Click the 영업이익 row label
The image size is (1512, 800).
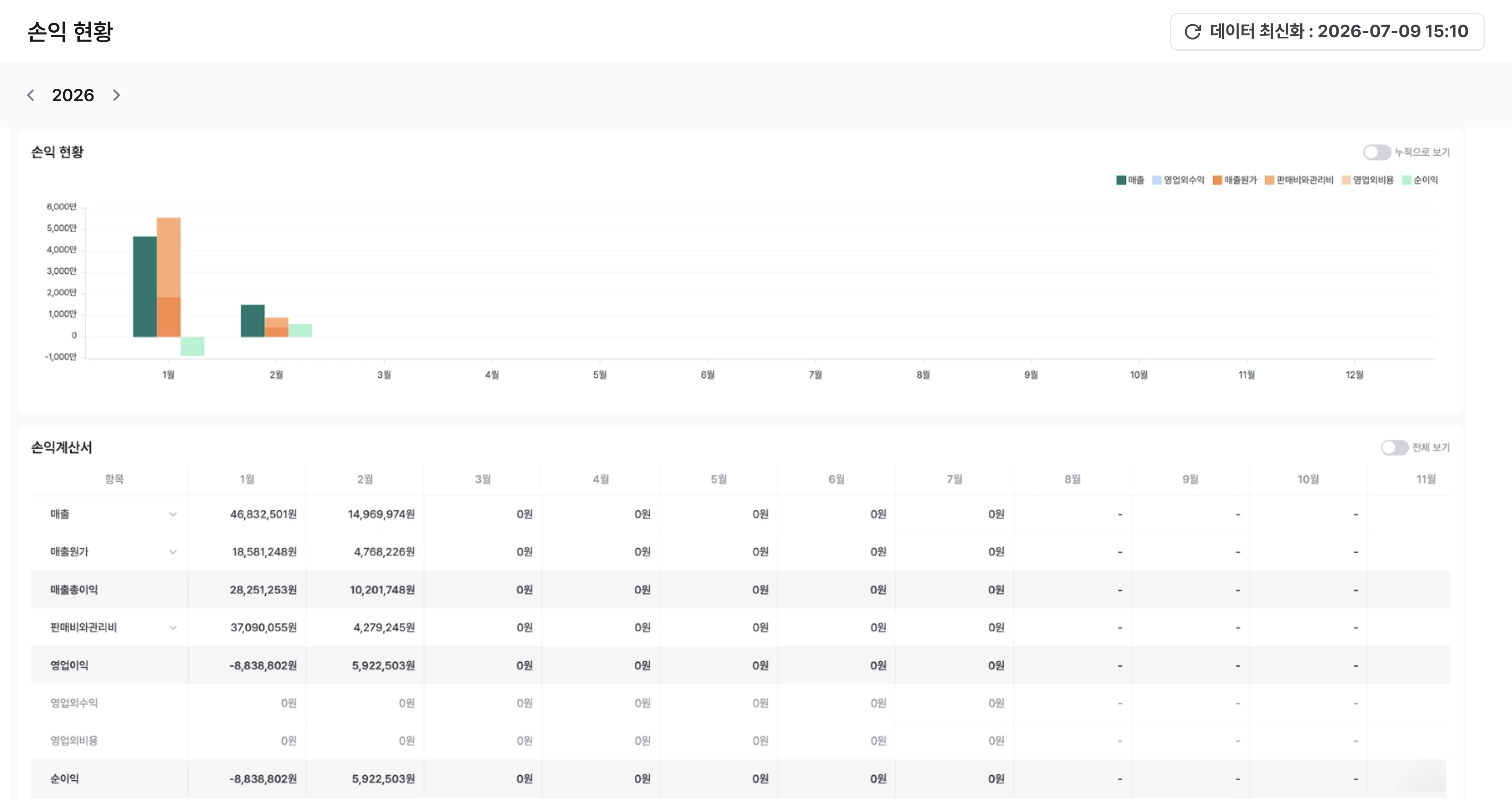(69, 666)
